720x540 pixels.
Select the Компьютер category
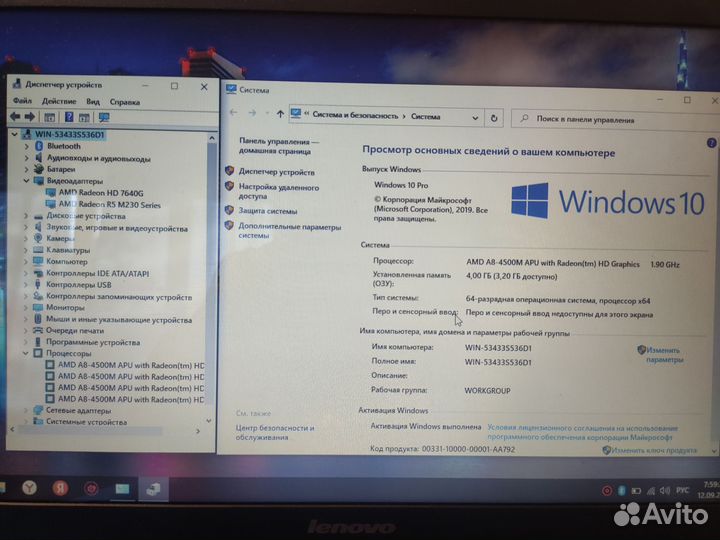point(67,262)
